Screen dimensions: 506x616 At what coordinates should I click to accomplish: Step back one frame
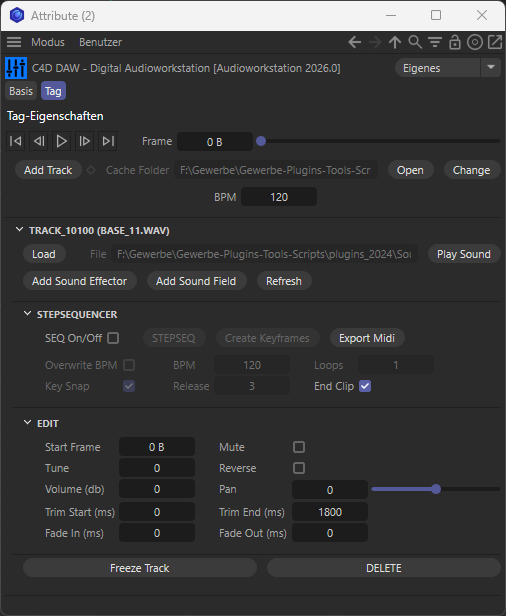pos(39,141)
